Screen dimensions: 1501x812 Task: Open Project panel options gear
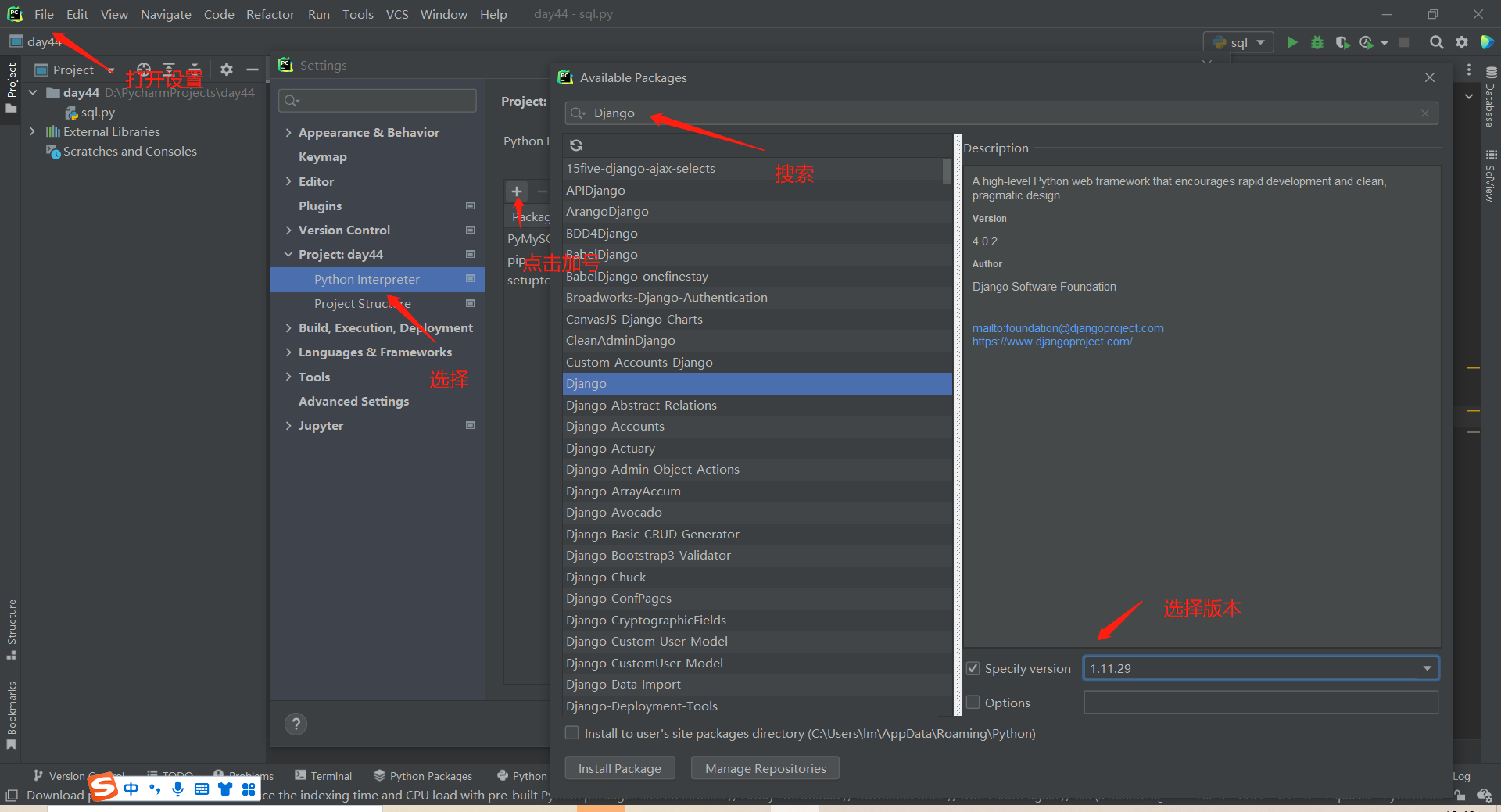pos(227,70)
